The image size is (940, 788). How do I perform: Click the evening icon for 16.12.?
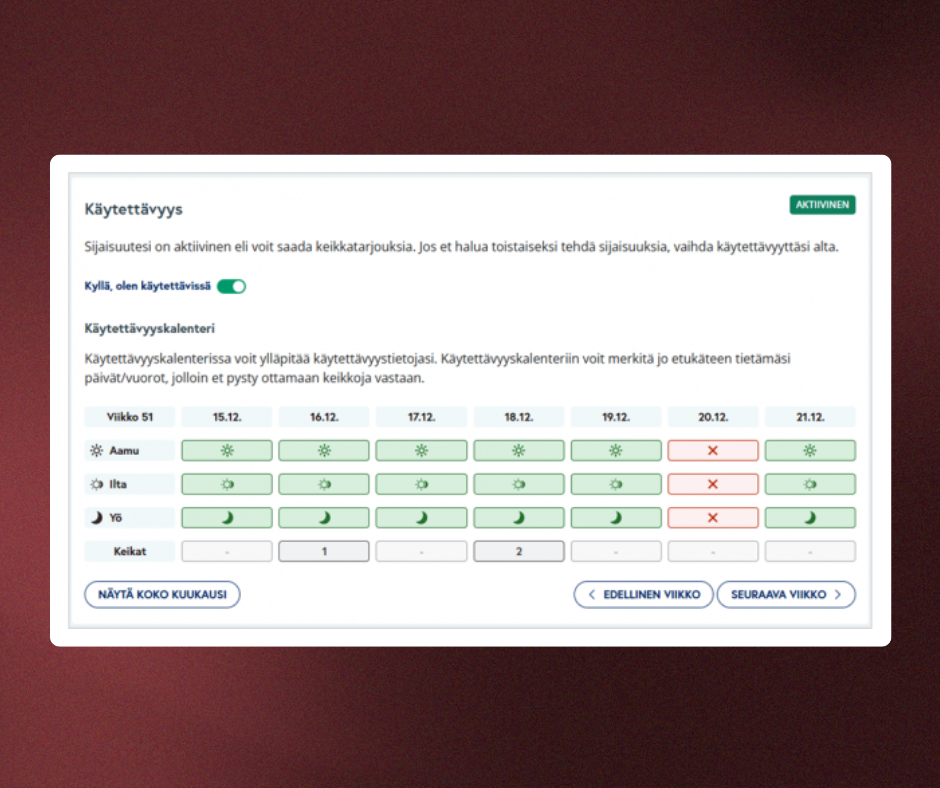pyautogui.click(x=324, y=484)
